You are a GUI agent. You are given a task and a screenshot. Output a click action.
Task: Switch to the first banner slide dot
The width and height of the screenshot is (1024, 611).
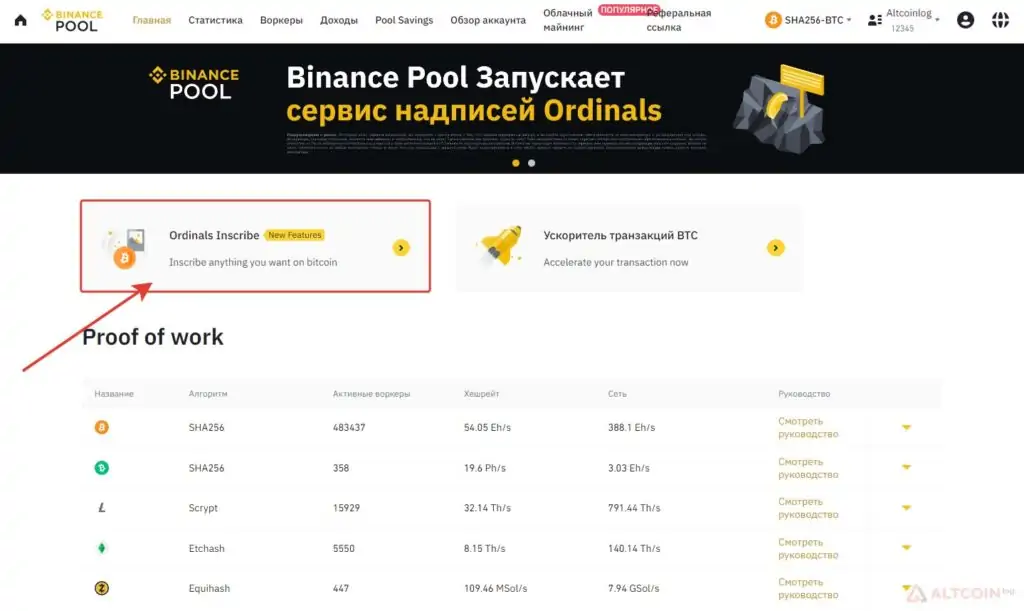click(x=516, y=163)
